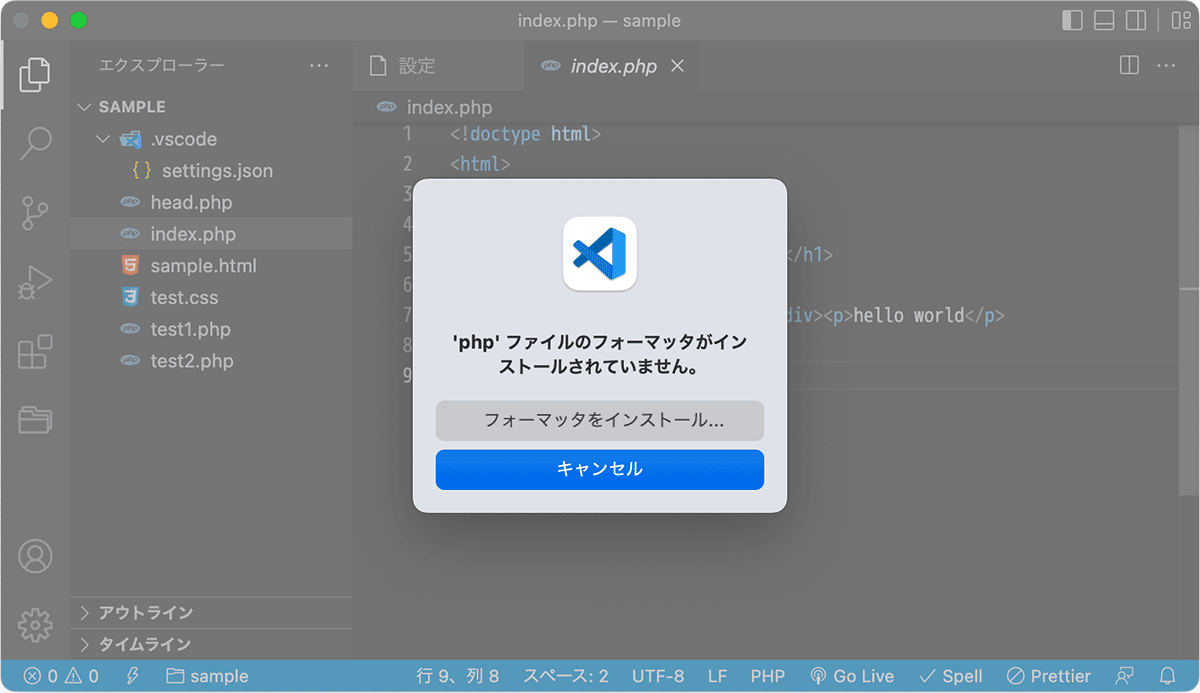The height and width of the screenshot is (693, 1200).
Task: Switch to the 設定 tab
Action: [x=416, y=66]
